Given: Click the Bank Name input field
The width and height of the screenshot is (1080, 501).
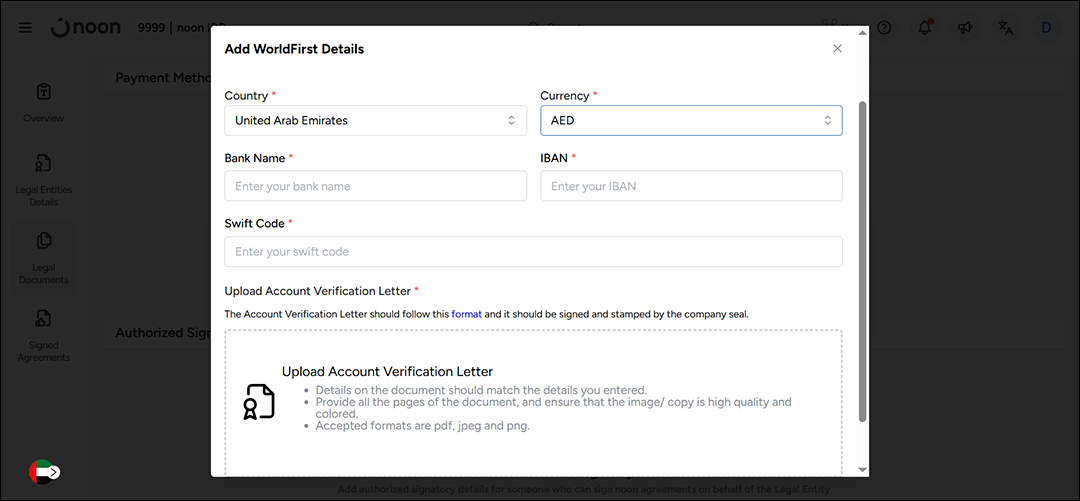Looking at the screenshot, I should click(x=375, y=186).
